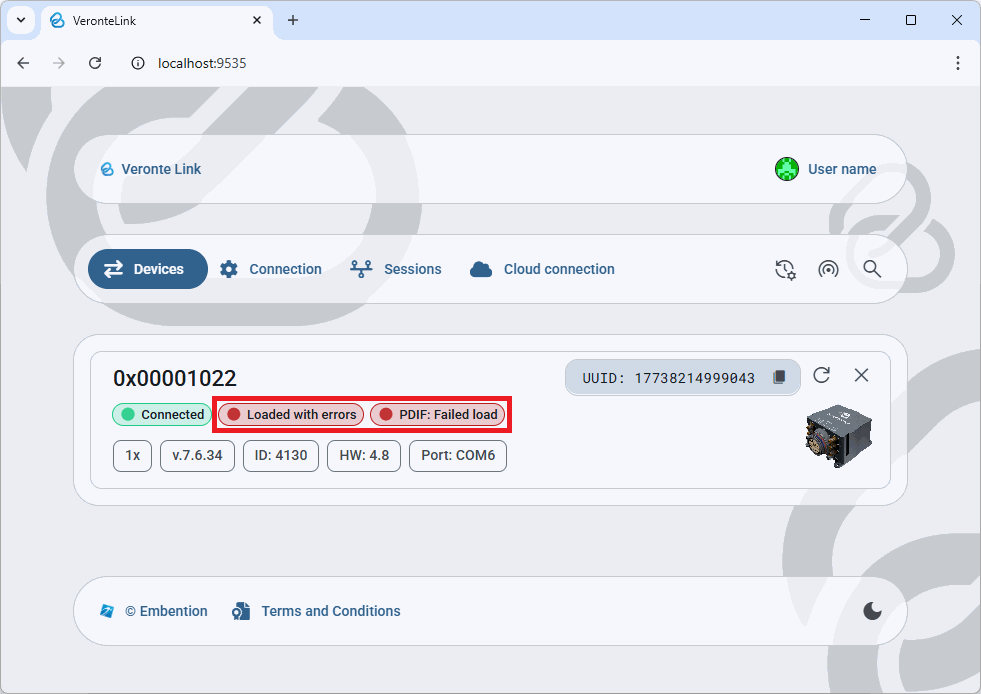Go to Cloud connection tab
Image resolution: width=981 pixels, height=694 pixels.
pyautogui.click(x=542, y=269)
